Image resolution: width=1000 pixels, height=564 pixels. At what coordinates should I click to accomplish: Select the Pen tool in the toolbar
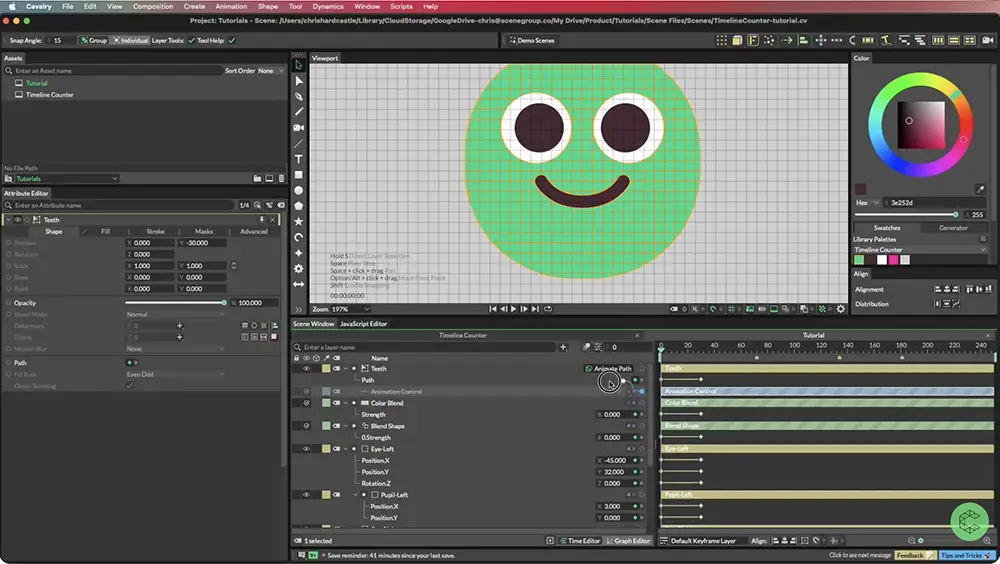click(x=298, y=96)
